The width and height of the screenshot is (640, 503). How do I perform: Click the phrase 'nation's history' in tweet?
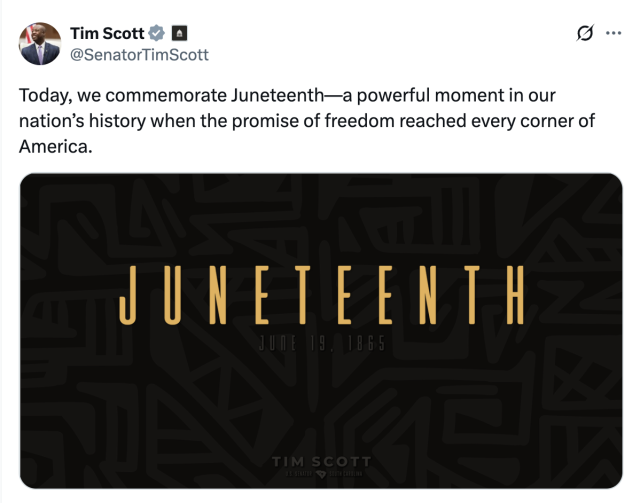(82, 121)
